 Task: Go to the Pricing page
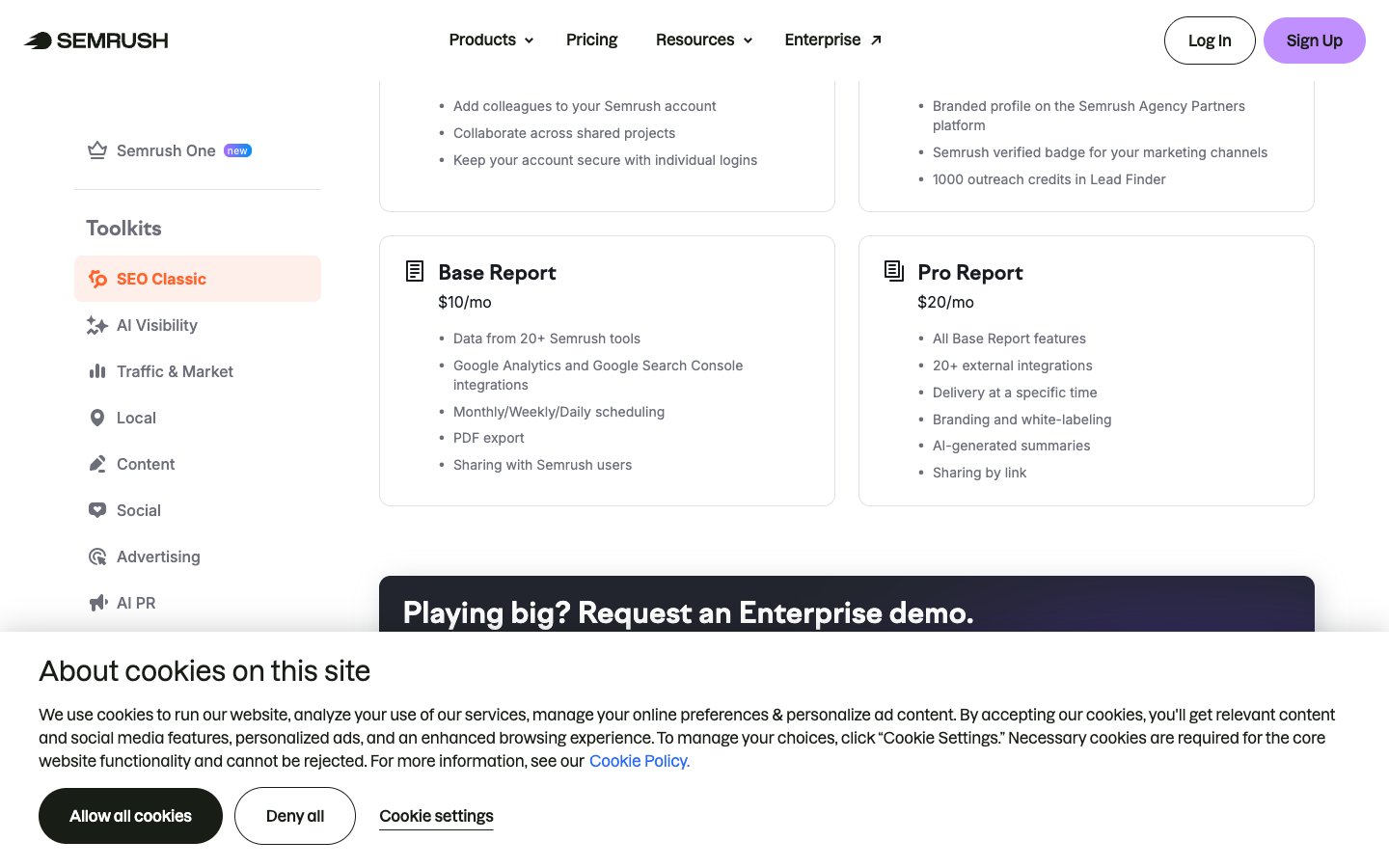click(x=591, y=40)
